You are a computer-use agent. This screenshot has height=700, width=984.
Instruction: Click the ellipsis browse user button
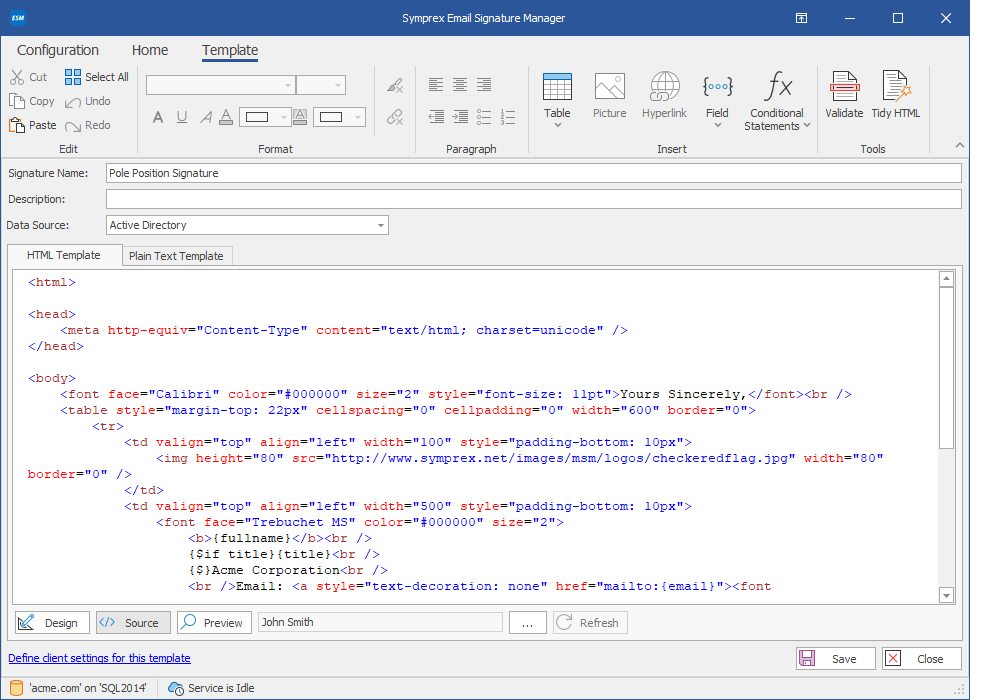coord(528,623)
